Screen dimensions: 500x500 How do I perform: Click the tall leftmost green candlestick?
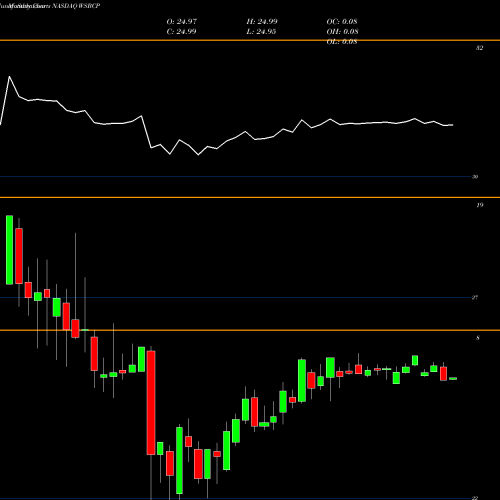click(x=9, y=250)
